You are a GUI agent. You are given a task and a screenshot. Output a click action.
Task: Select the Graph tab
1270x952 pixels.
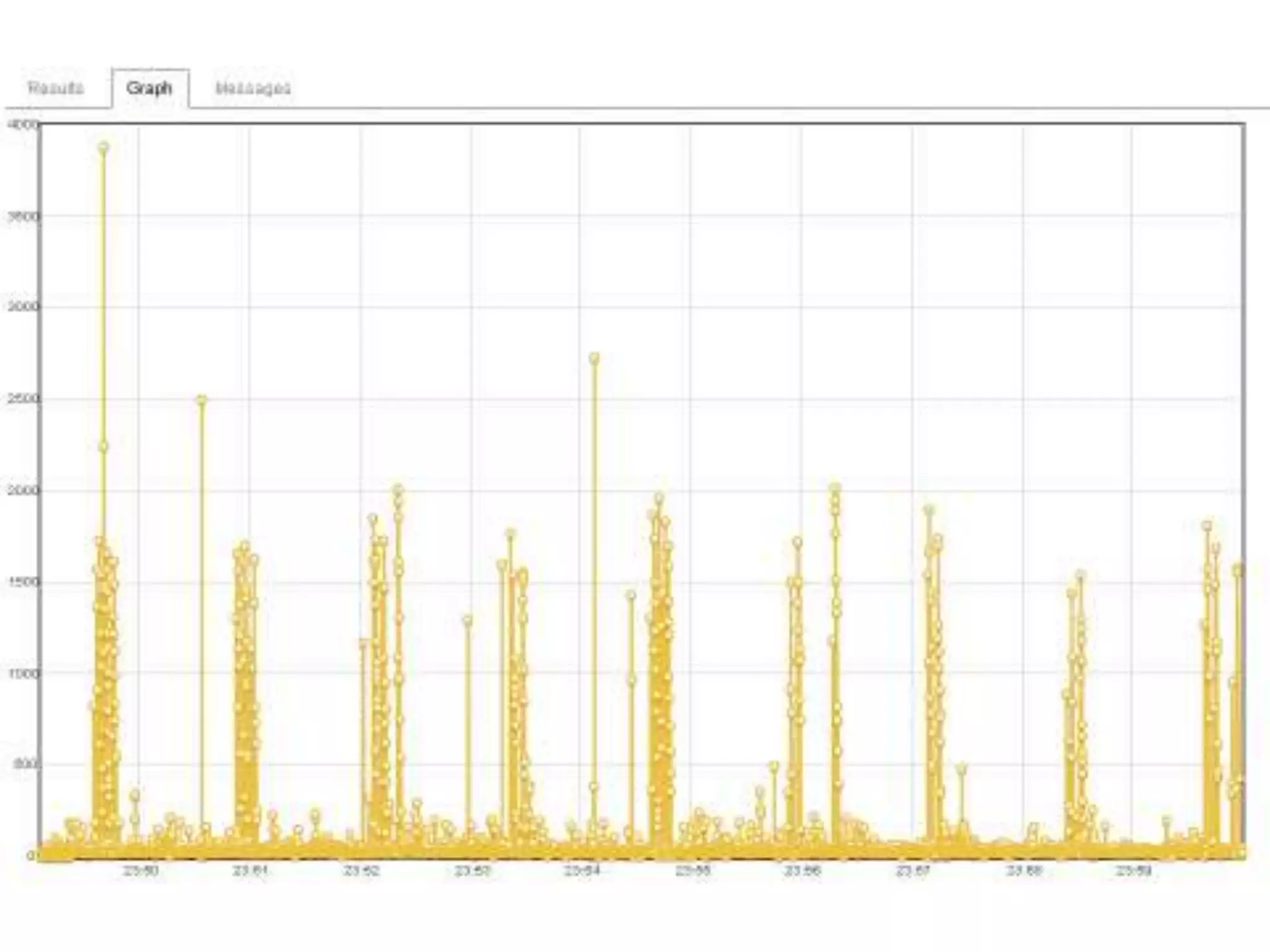[x=149, y=88]
